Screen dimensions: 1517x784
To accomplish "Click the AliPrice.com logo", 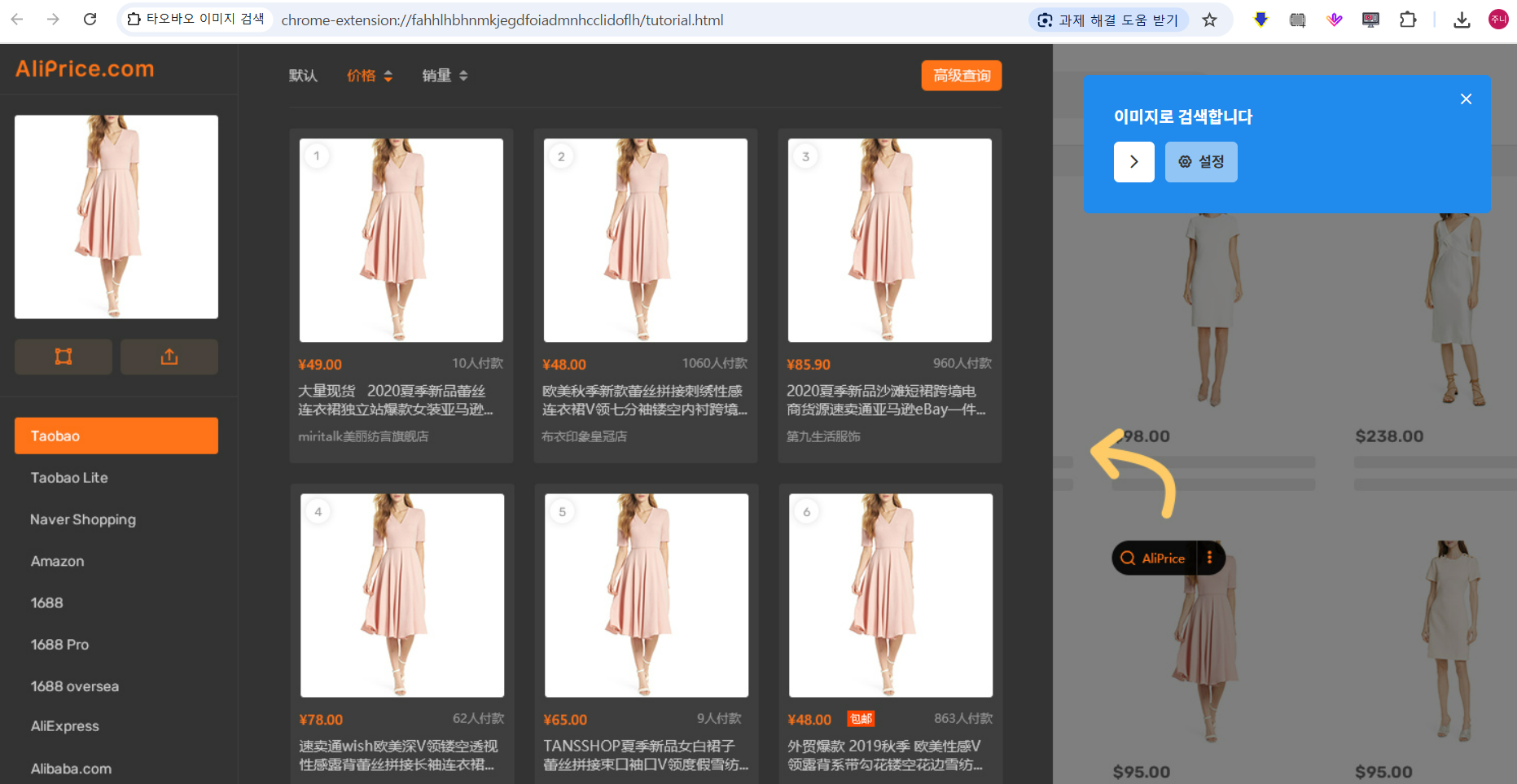I will tap(85, 69).
